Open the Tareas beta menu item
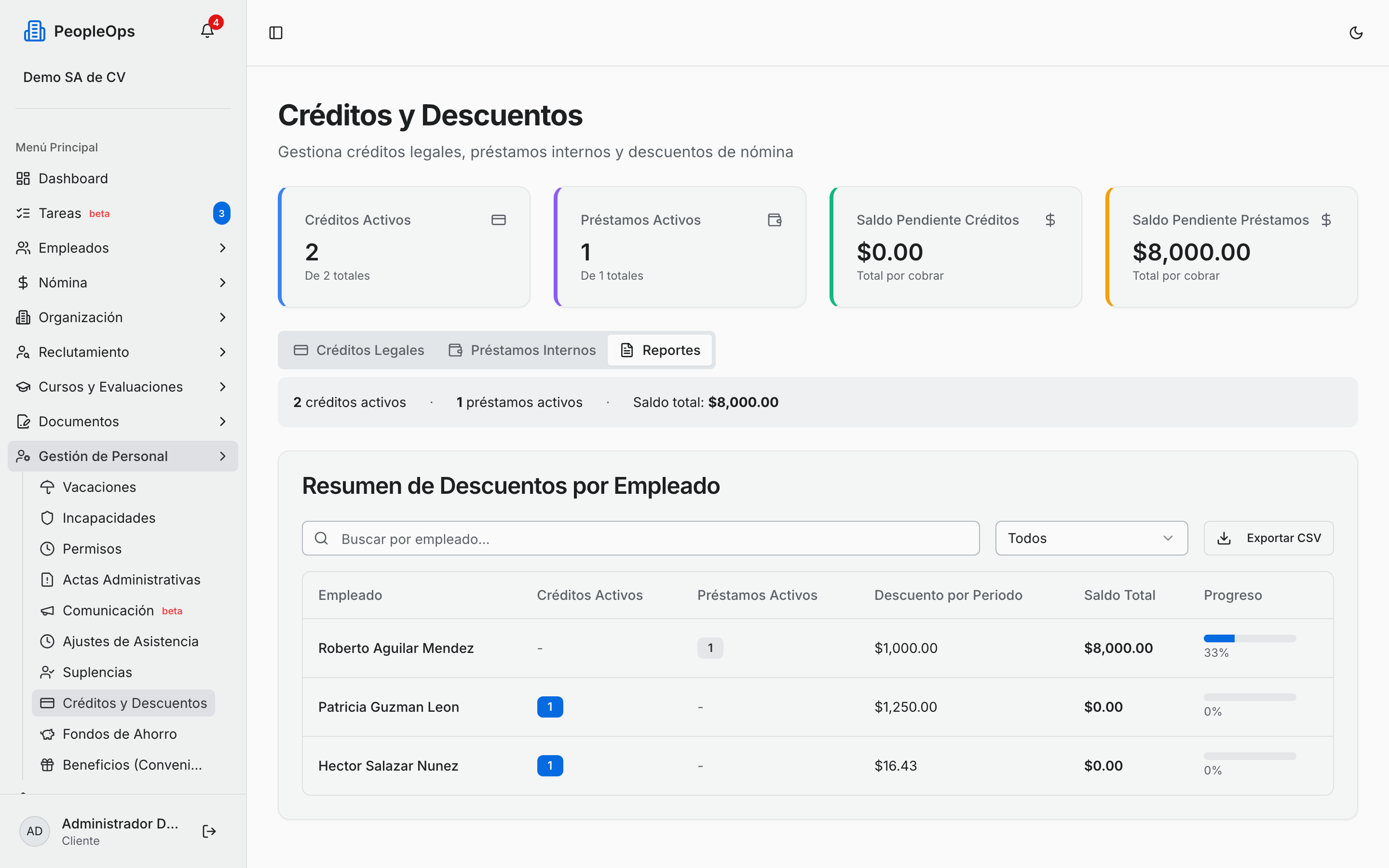The width and height of the screenshot is (1389, 868). point(123,214)
